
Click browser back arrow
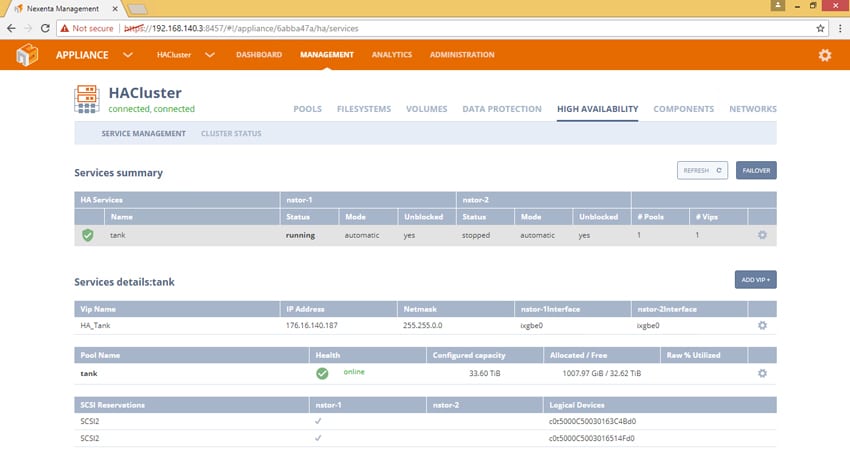[x=11, y=28]
